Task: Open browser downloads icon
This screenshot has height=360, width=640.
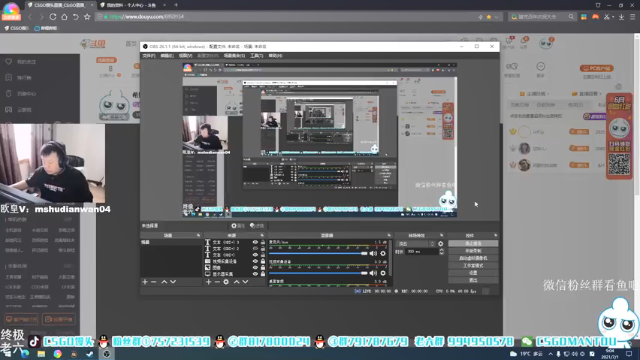Action: click(621, 17)
